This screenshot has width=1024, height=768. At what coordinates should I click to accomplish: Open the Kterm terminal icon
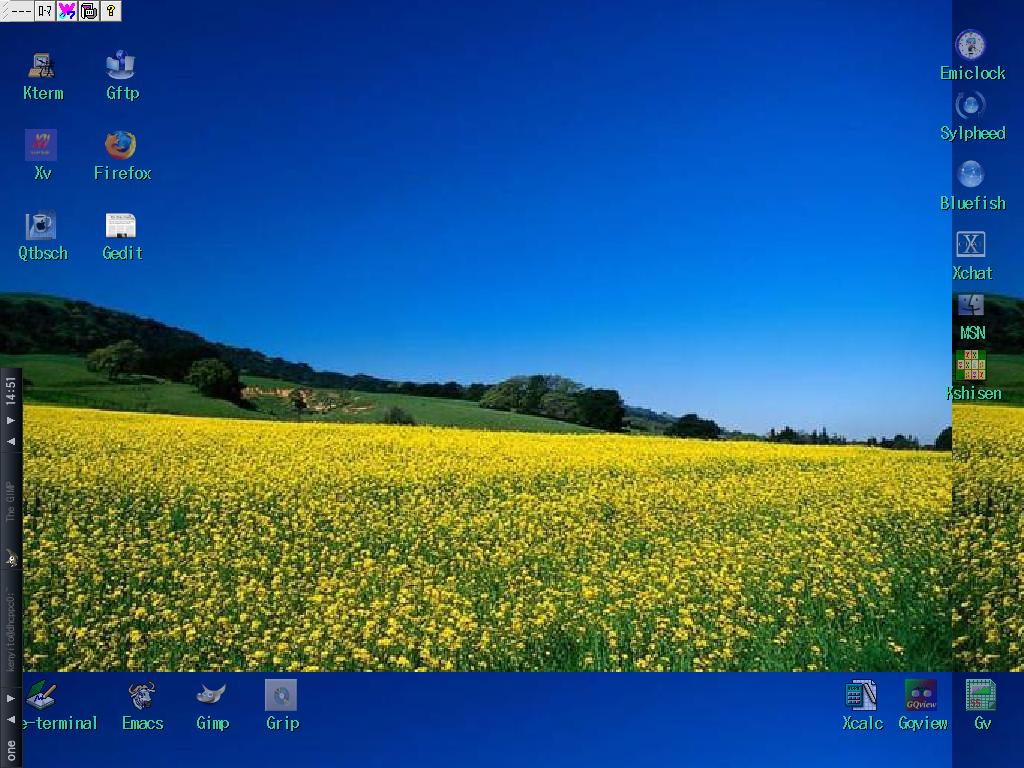42,67
